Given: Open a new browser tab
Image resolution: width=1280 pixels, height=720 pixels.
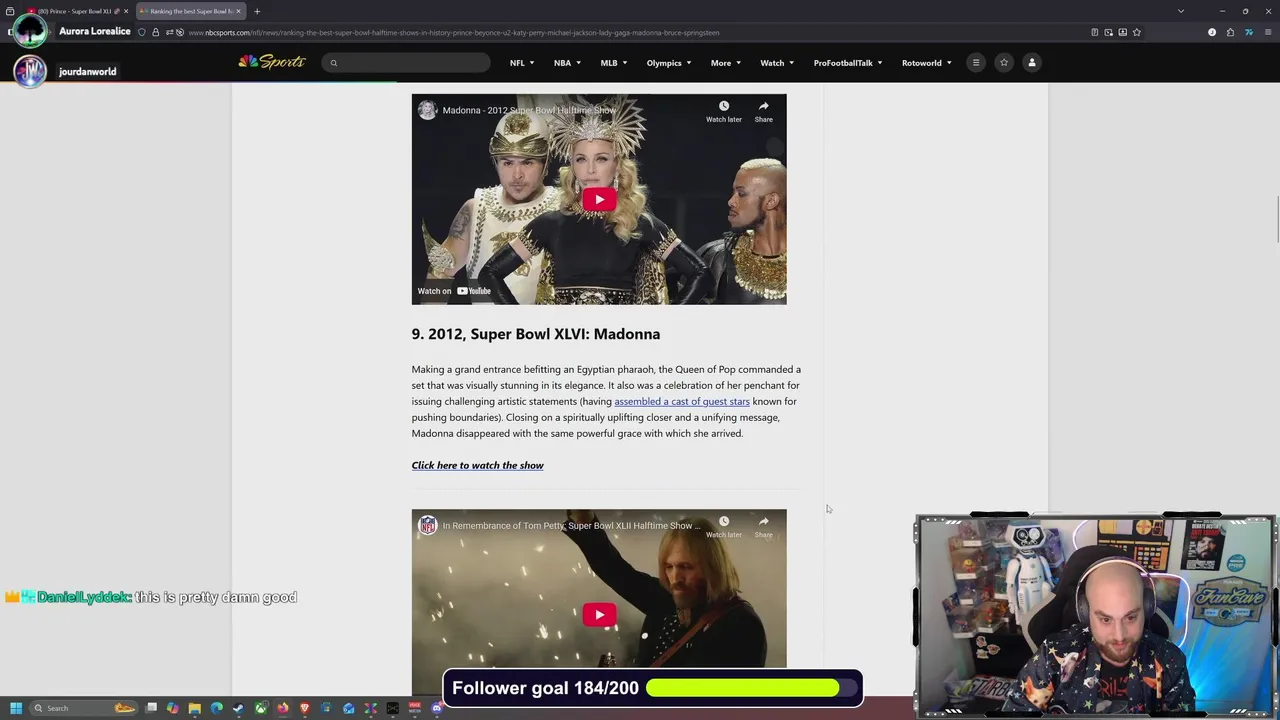Looking at the screenshot, I should click(257, 11).
